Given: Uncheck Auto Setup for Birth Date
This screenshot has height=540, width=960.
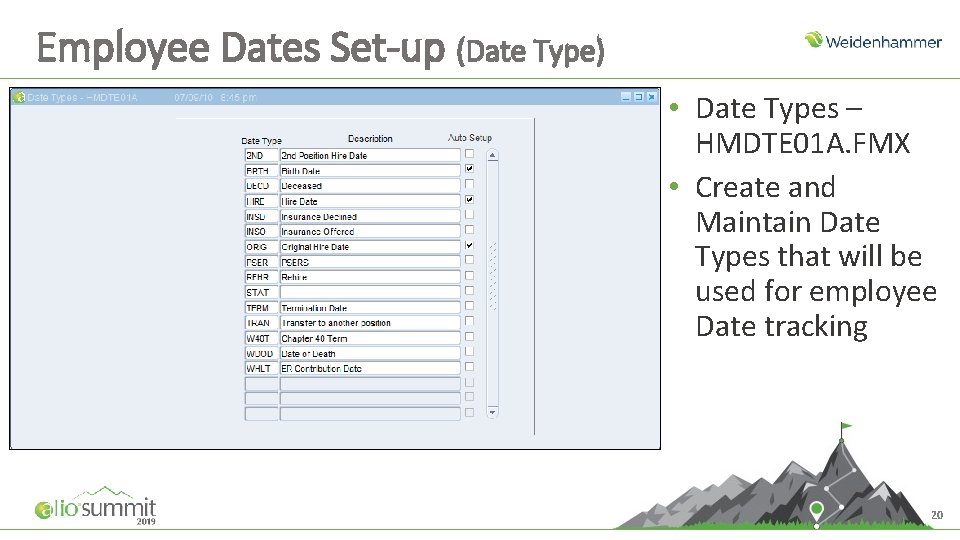Looking at the screenshot, I should click(x=469, y=169).
